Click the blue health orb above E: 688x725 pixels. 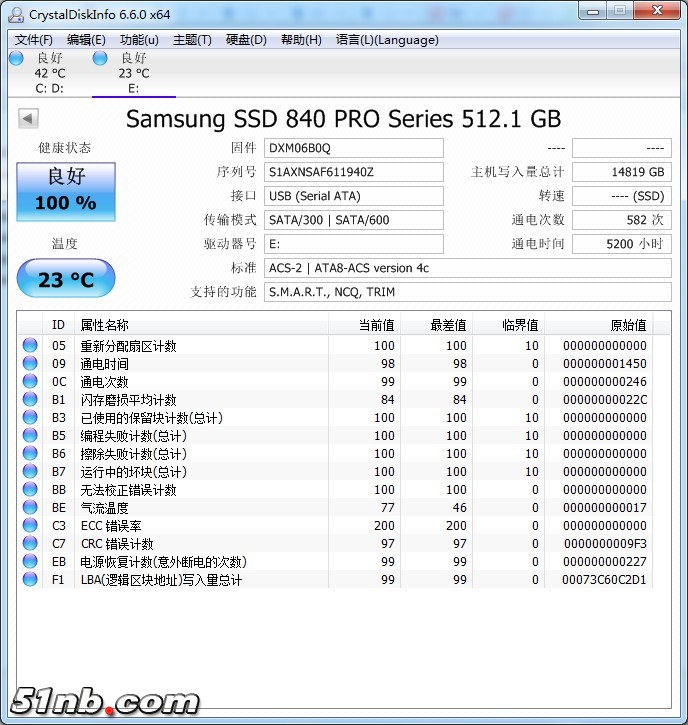click(100, 58)
